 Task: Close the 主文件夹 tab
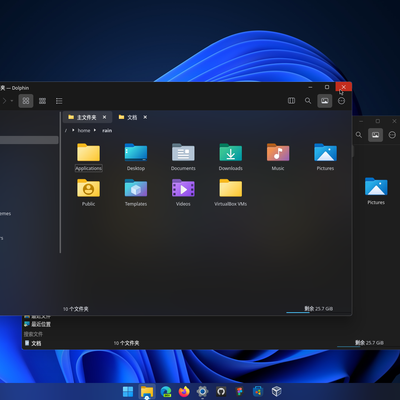point(104,117)
